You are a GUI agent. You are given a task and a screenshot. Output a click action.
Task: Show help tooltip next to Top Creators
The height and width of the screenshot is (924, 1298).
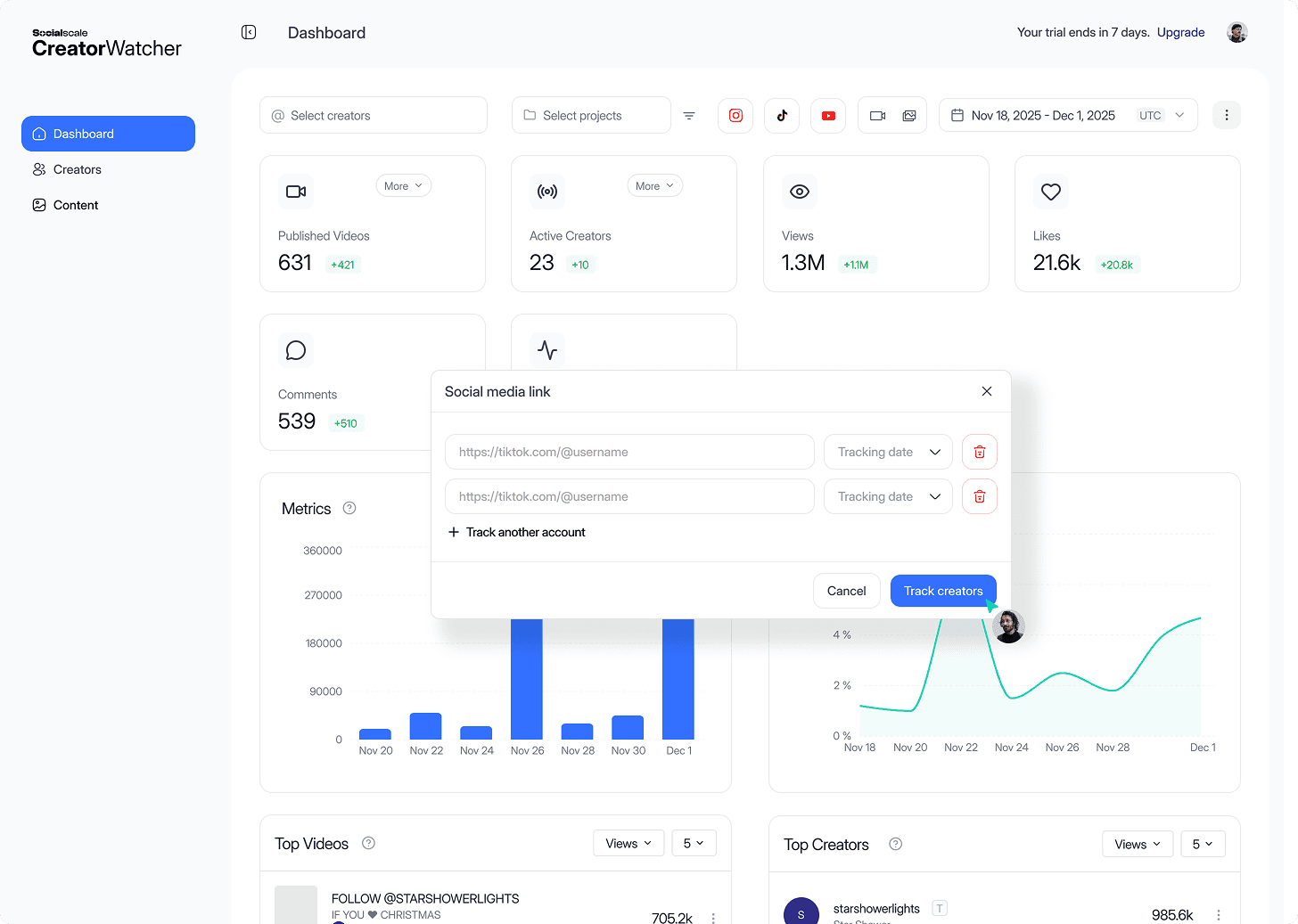pos(896,844)
